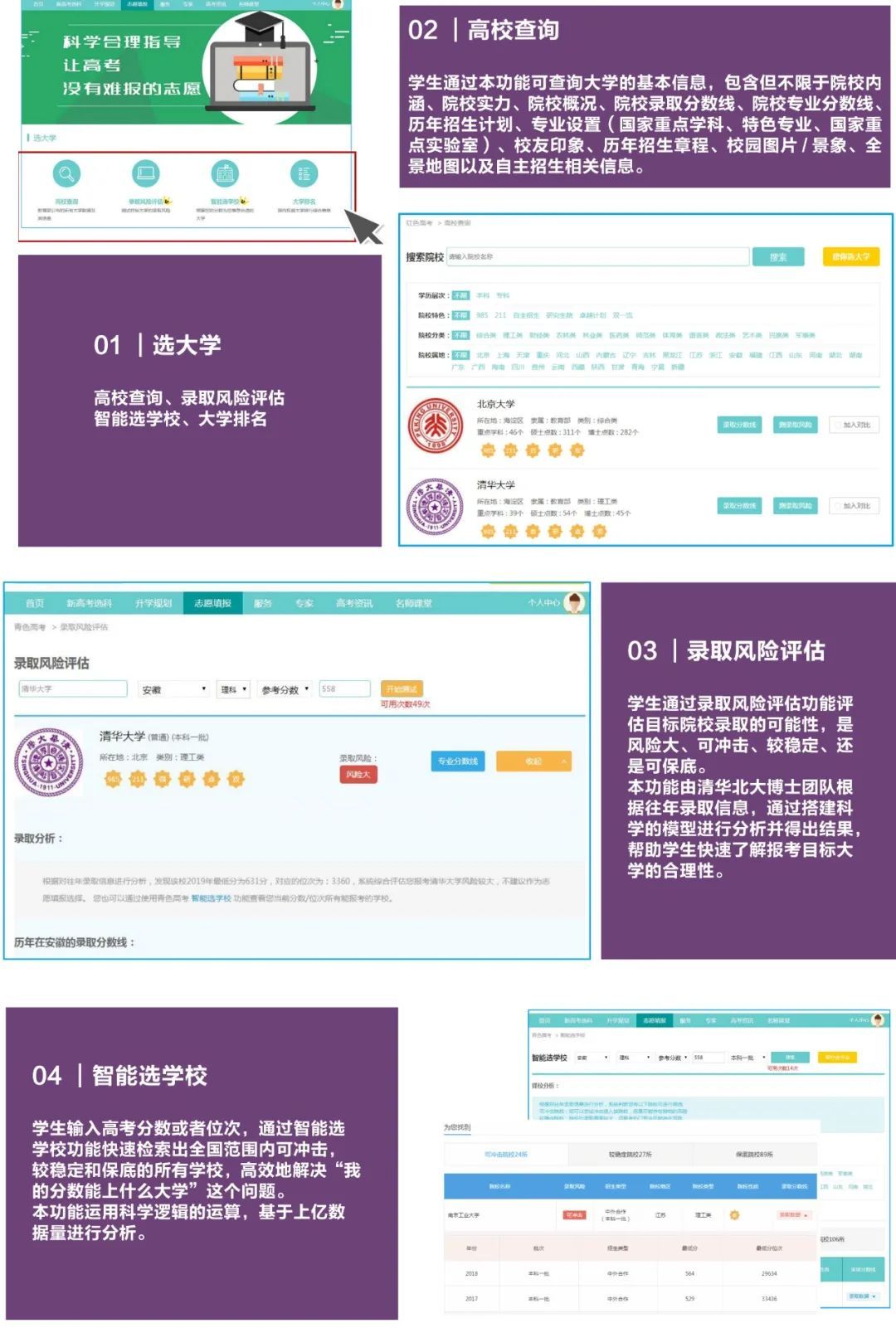Click 录取分数线 button for 清华大学

(739, 505)
